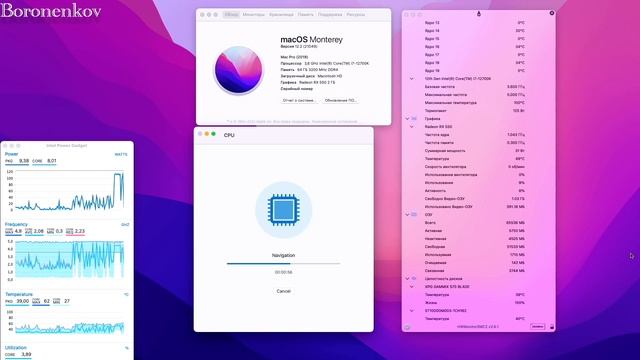Click the WATTS unit label

pos(121,154)
